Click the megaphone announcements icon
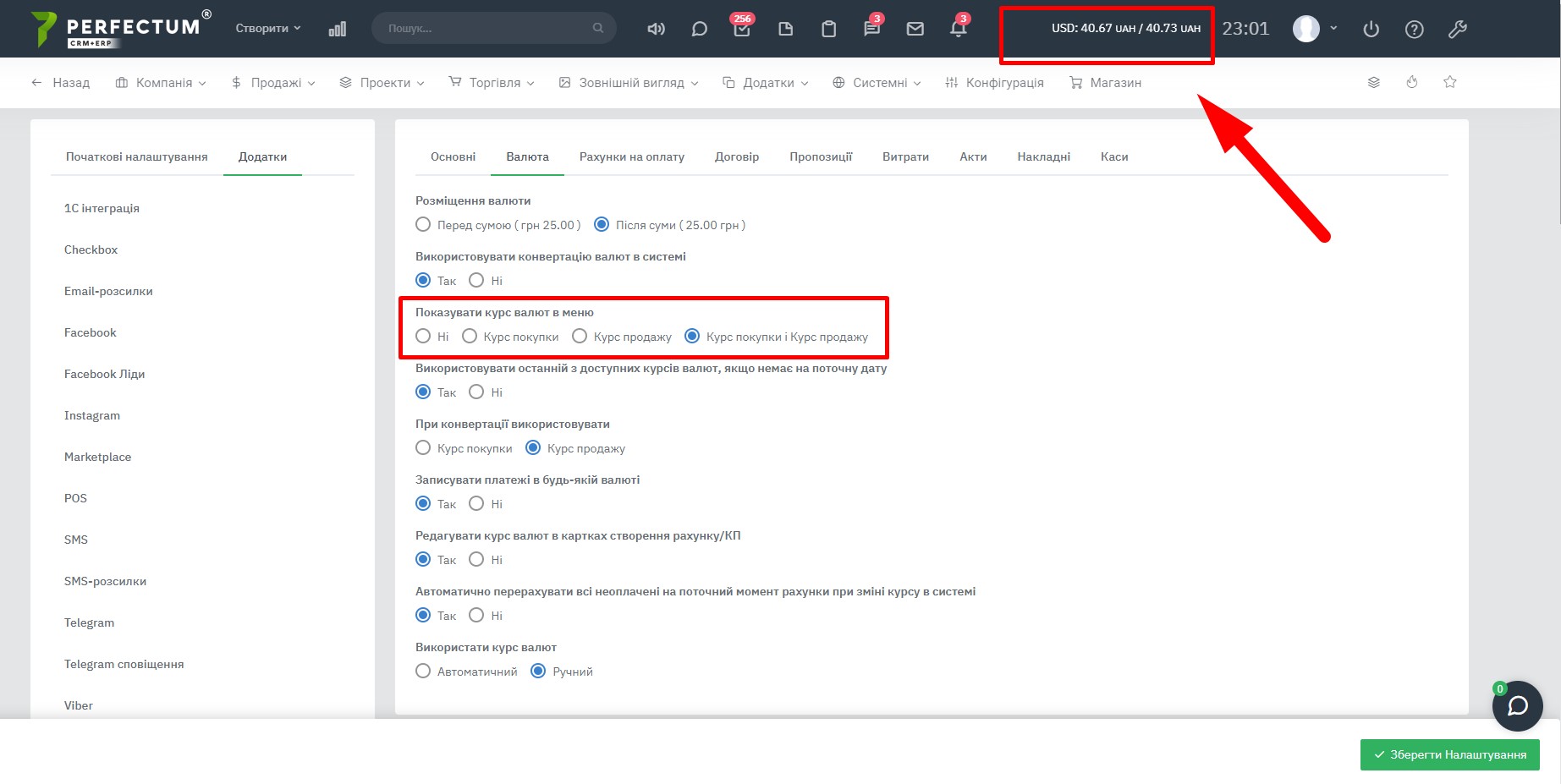Image resolution: width=1561 pixels, height=784 pixels. click(656, 29)
